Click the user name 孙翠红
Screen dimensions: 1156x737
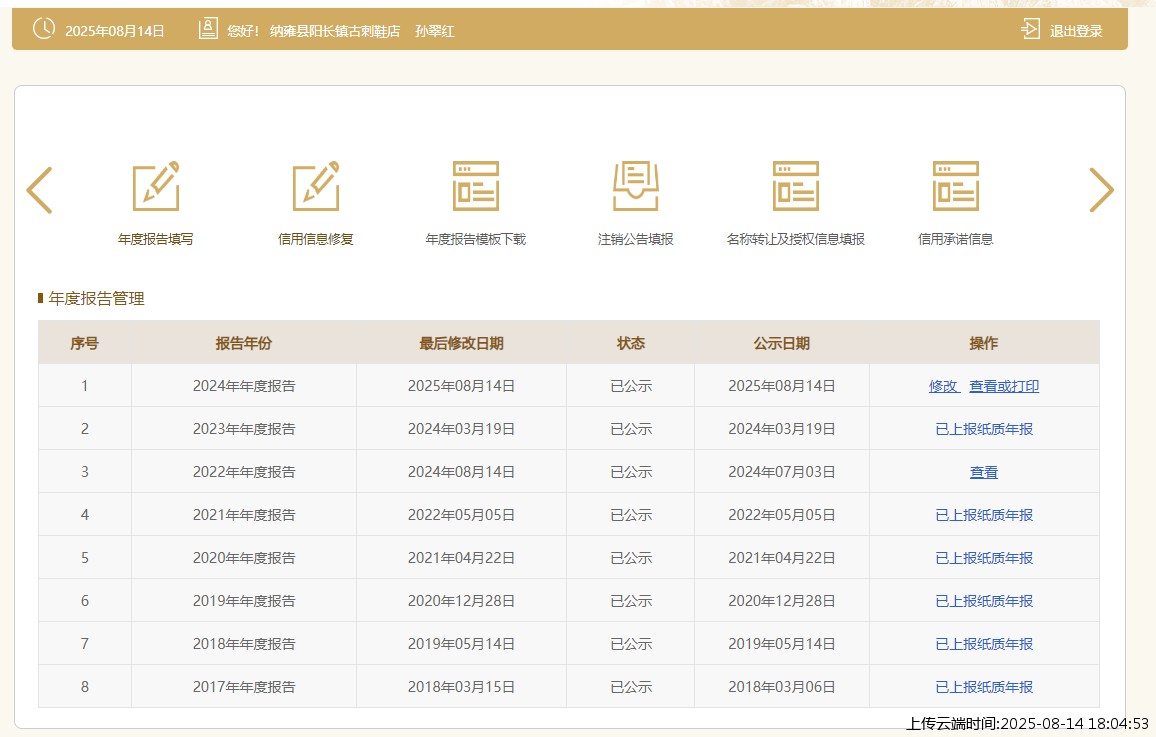tap(435, 31)
